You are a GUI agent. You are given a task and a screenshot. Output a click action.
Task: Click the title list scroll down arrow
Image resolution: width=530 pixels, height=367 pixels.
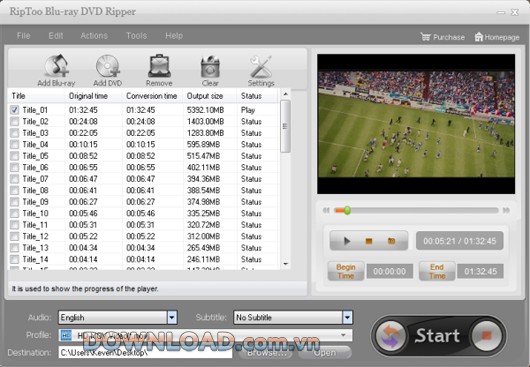click(285, 264)
